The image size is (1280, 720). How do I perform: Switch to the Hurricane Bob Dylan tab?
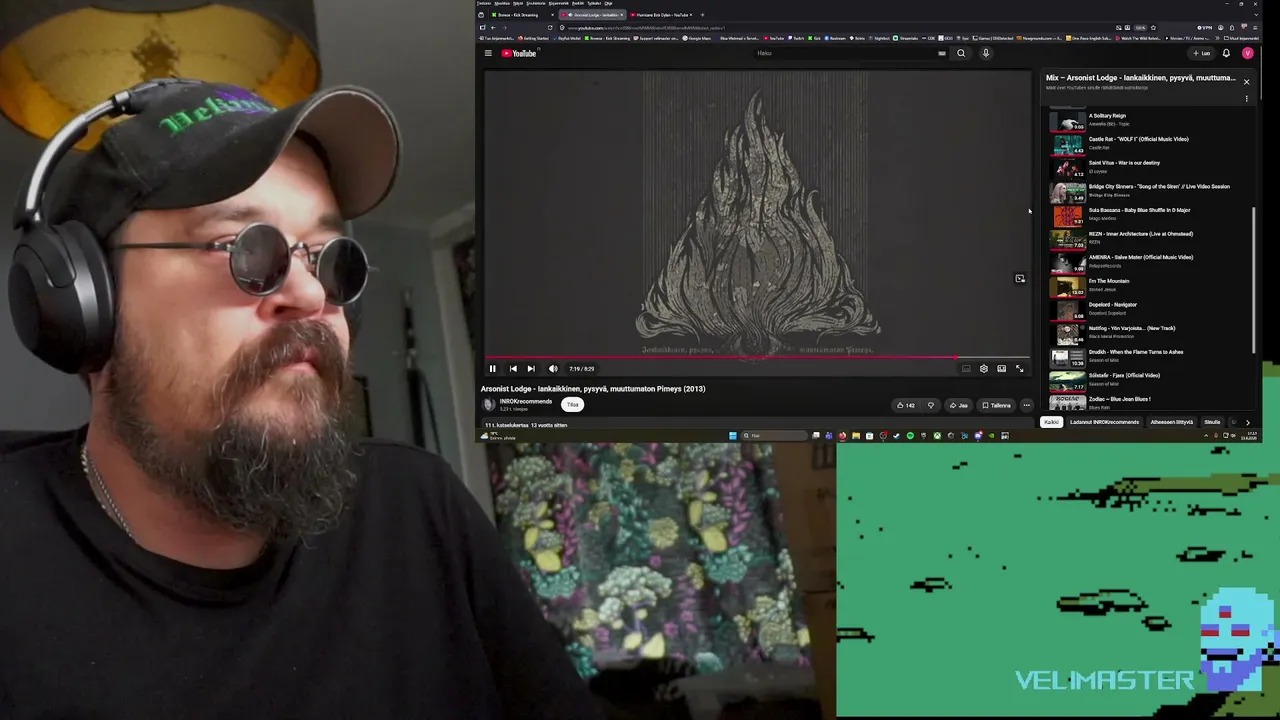[660, 15]
